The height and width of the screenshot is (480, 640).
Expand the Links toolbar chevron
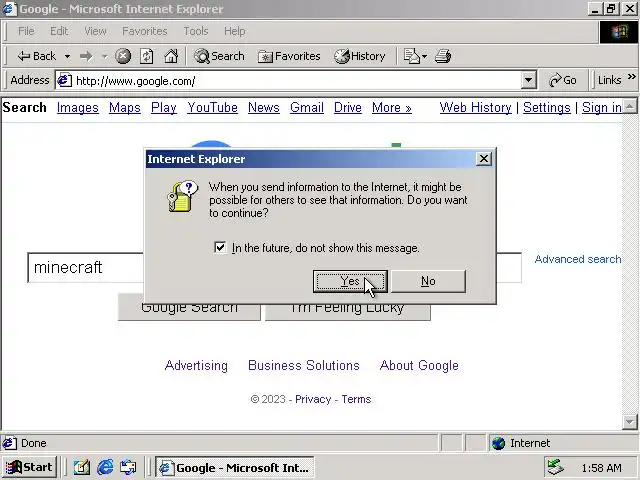[x=632, y=76]
